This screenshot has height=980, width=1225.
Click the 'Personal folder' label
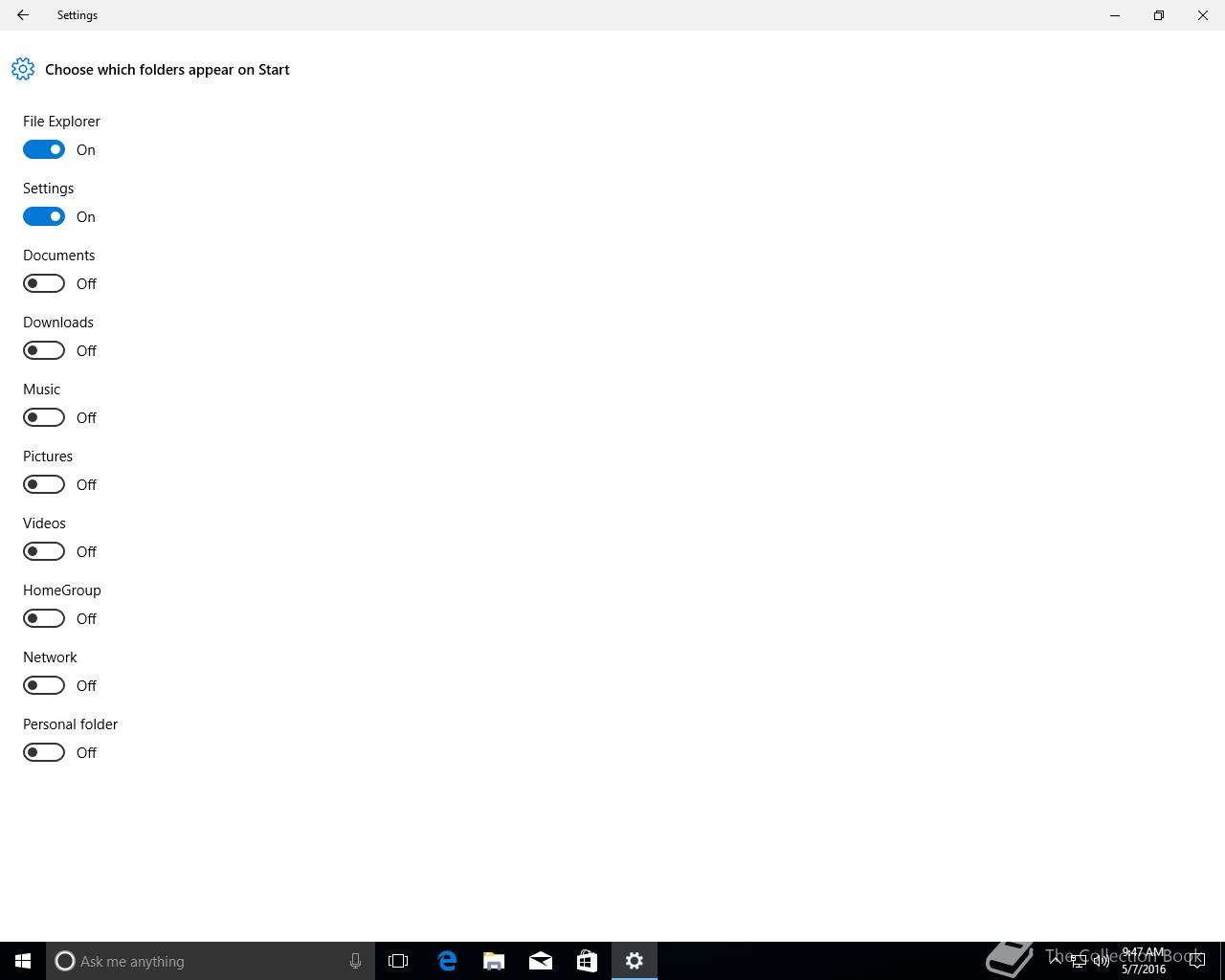pos(70,724)
